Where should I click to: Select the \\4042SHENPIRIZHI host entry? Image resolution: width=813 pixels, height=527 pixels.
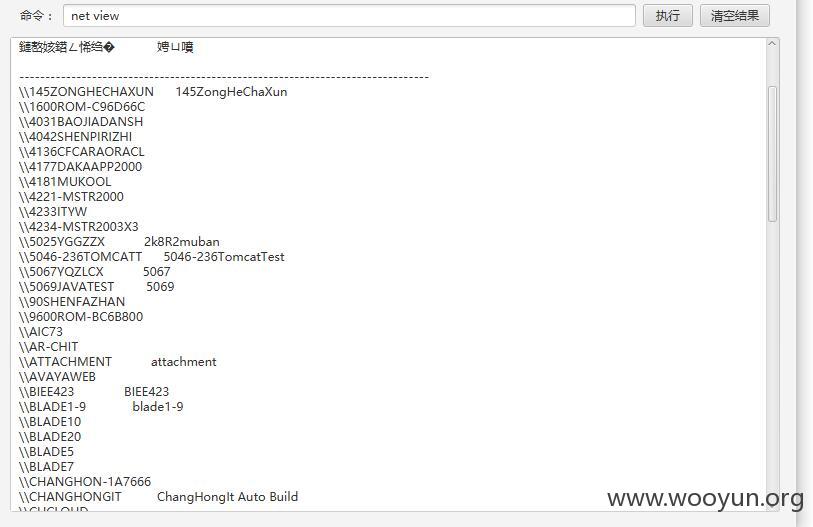[x=75, y=137]
